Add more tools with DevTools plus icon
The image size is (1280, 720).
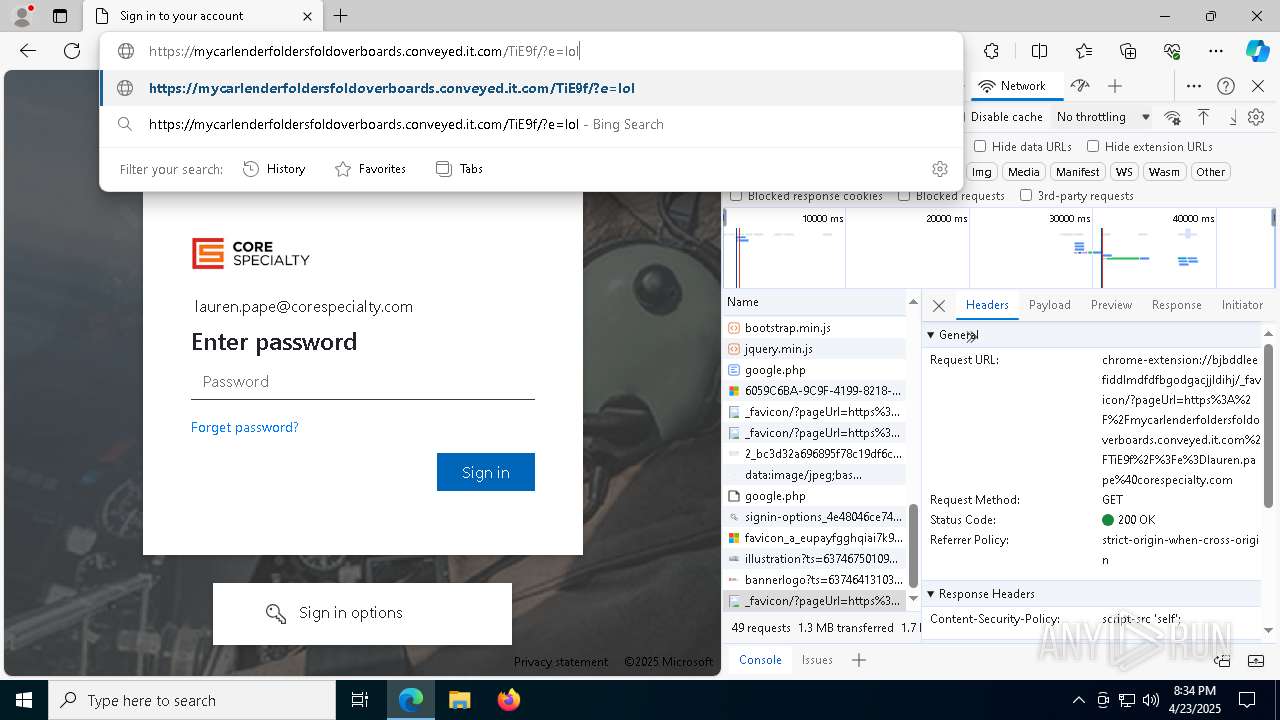click(x=1115, y=86)
